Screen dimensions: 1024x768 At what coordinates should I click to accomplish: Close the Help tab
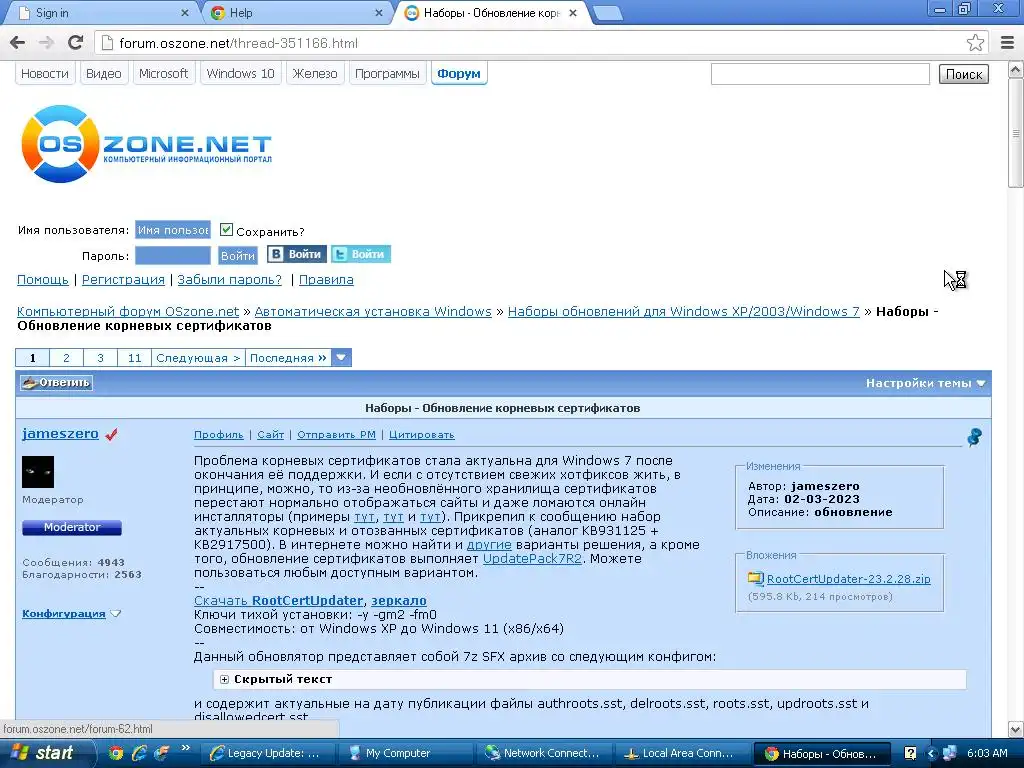click(379, 13)
